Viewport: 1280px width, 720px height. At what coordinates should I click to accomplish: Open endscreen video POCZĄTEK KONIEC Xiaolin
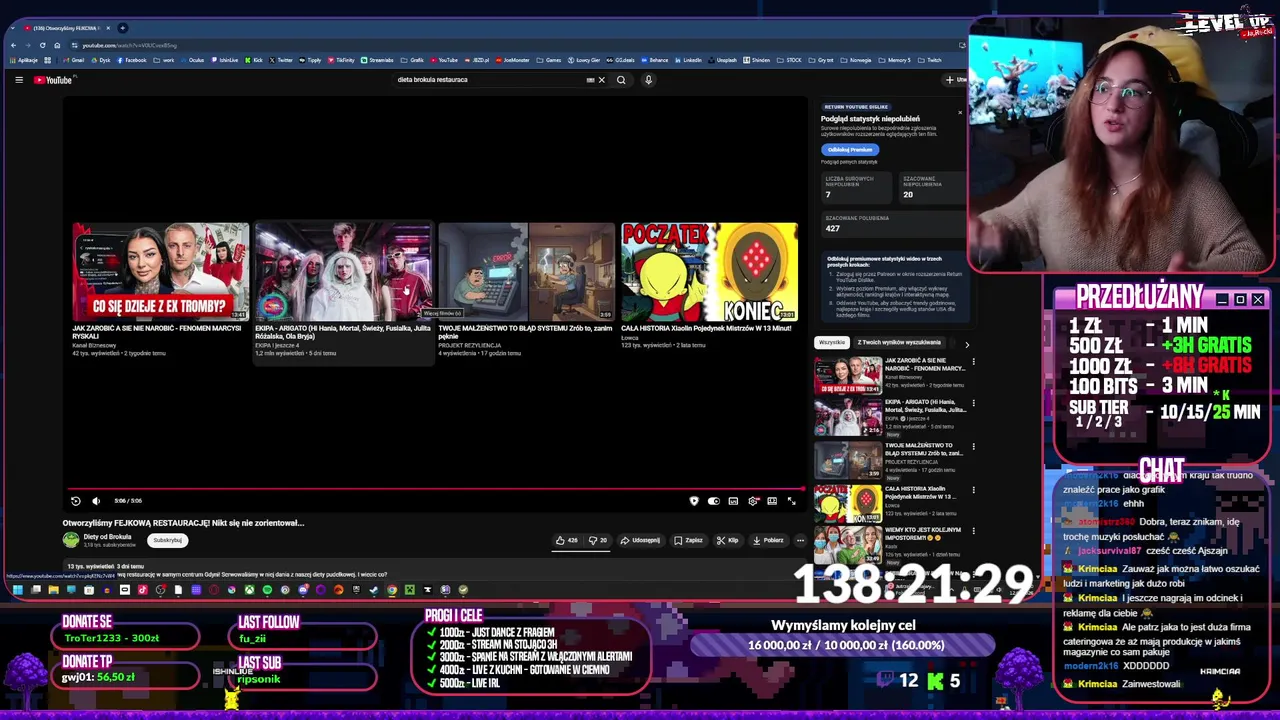pos(709,271)
